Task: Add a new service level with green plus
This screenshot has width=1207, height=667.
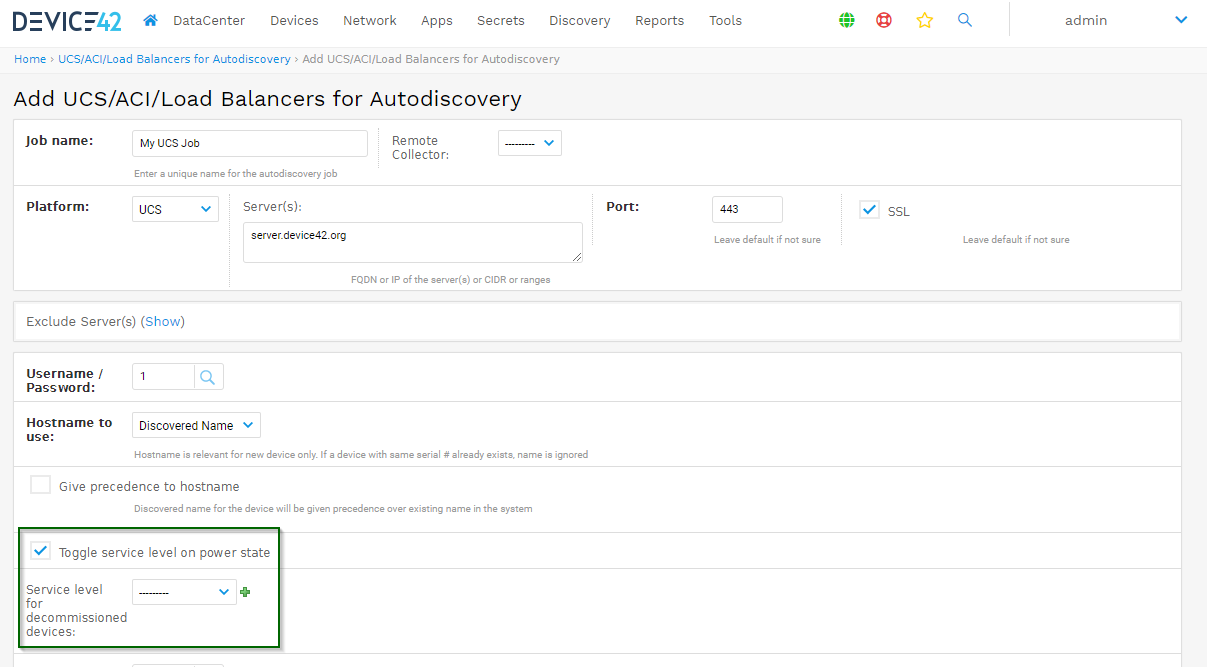Action: 245,592
